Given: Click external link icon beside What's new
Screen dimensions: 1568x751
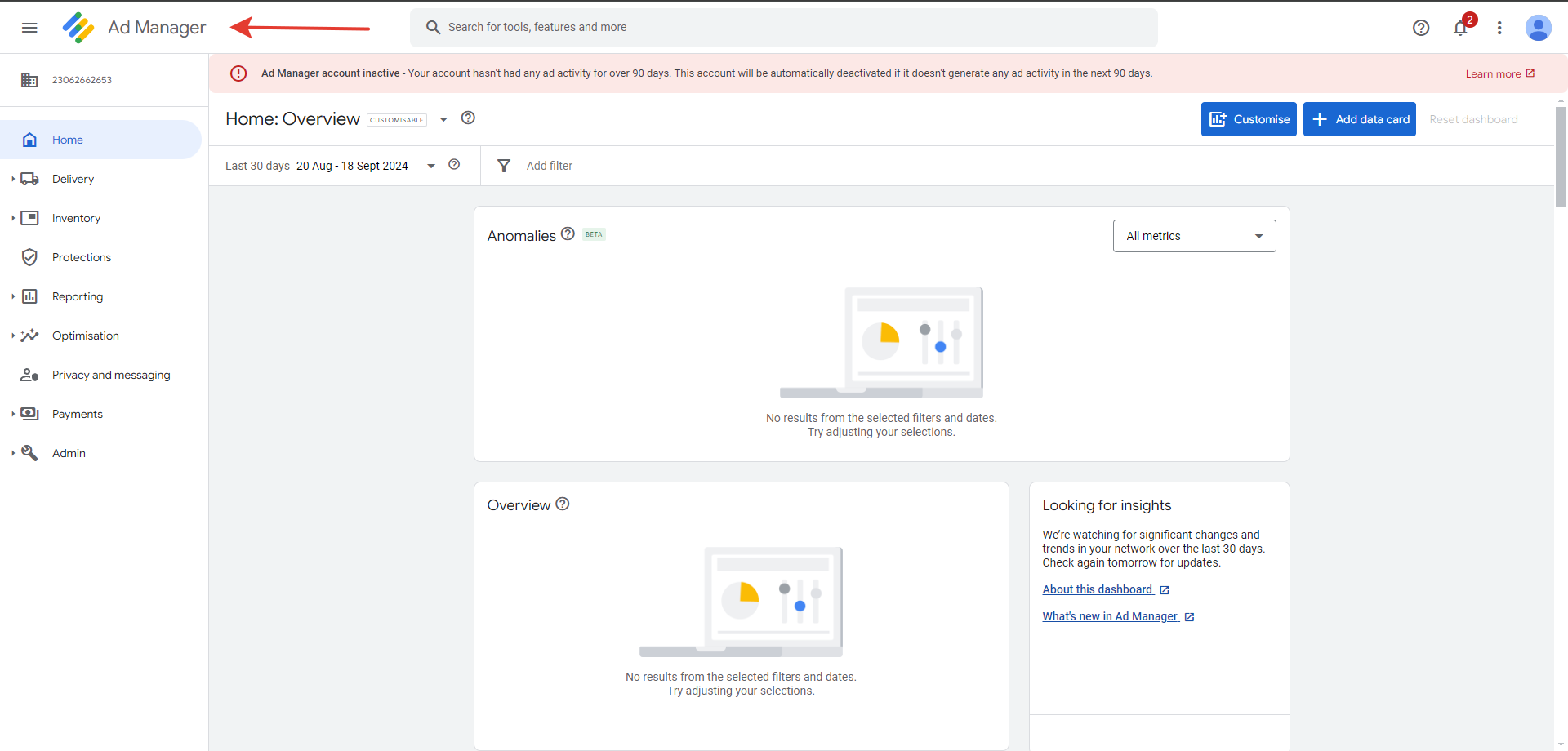Looking at the screenshot, I should 1189,617.
